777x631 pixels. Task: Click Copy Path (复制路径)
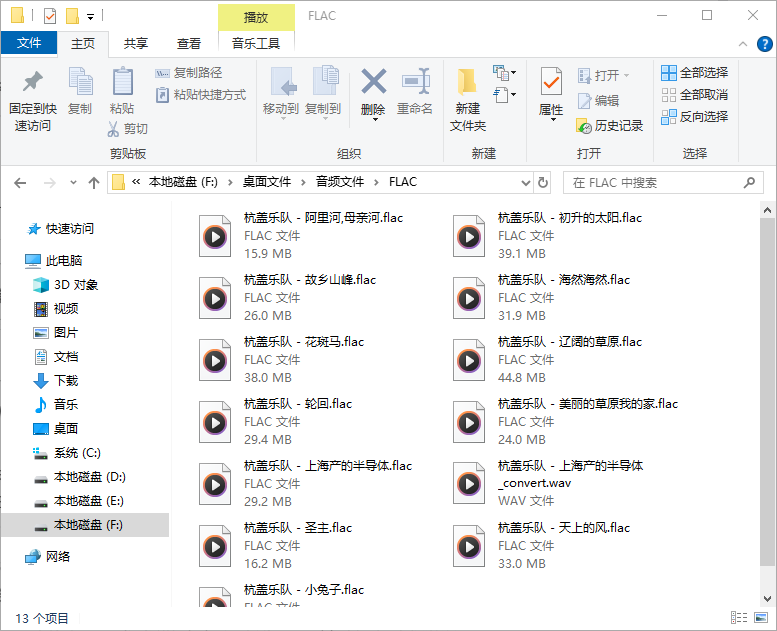[188, 73]
